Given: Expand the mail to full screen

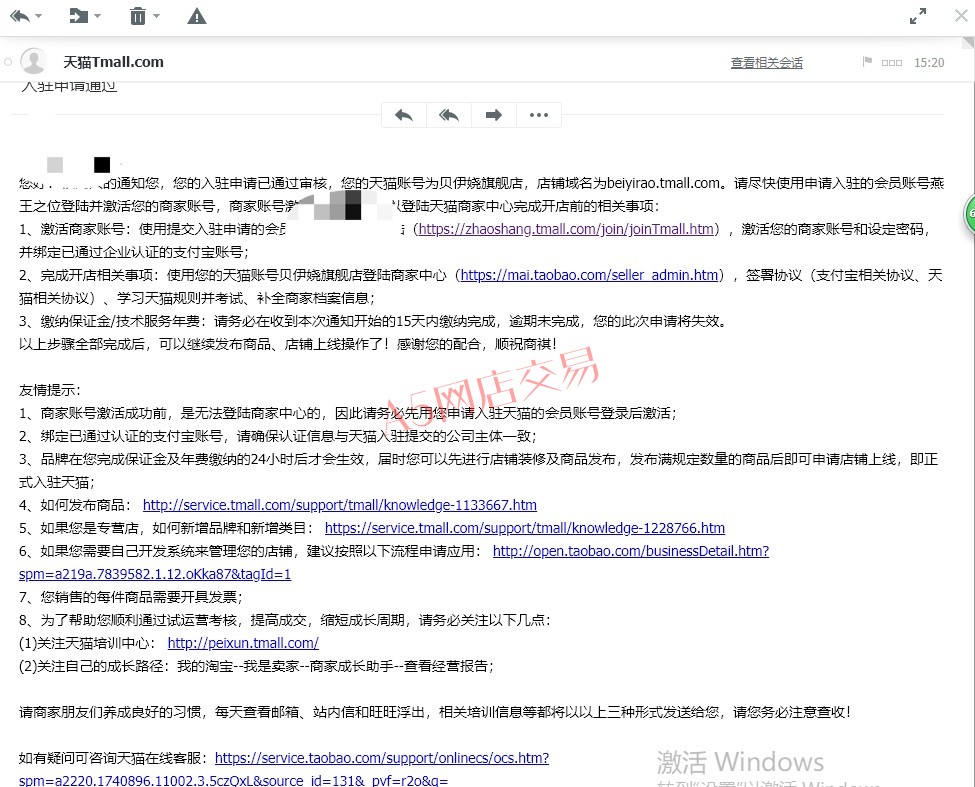Looking at the screenshot, I should coord(918,16).
